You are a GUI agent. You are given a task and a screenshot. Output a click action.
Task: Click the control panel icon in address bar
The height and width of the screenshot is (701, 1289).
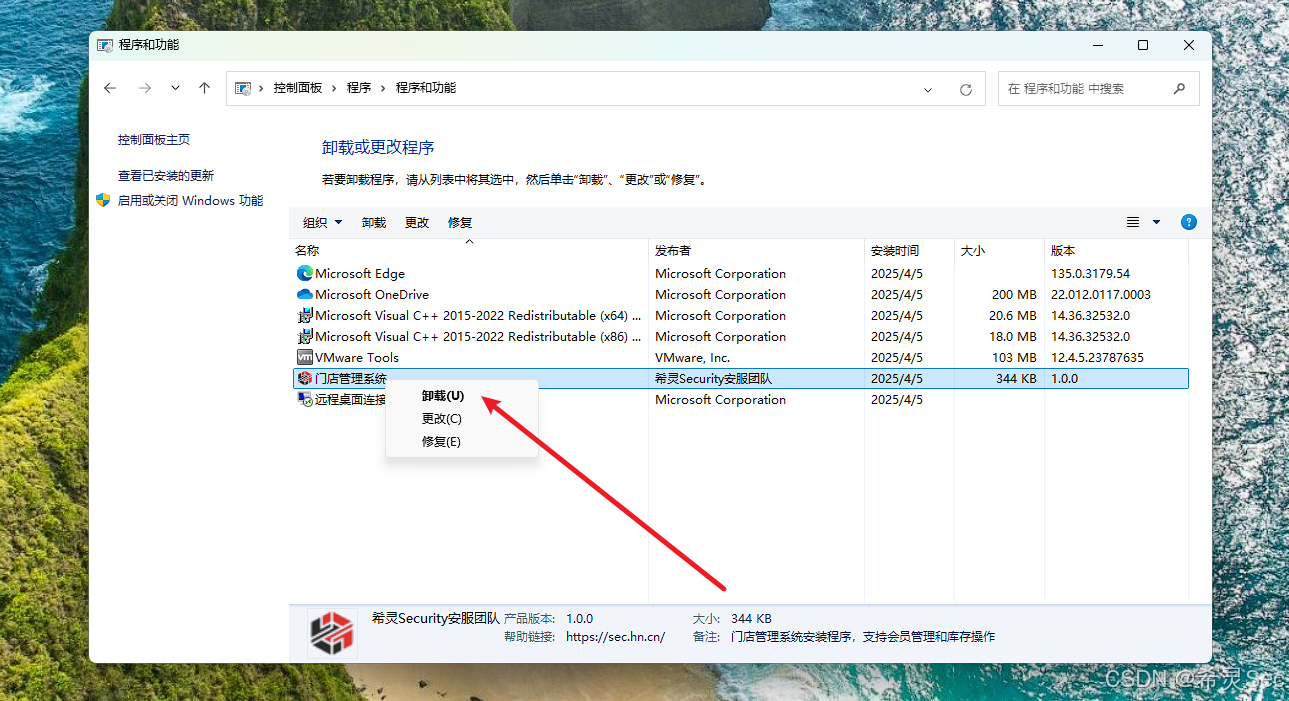coord(243,88)
